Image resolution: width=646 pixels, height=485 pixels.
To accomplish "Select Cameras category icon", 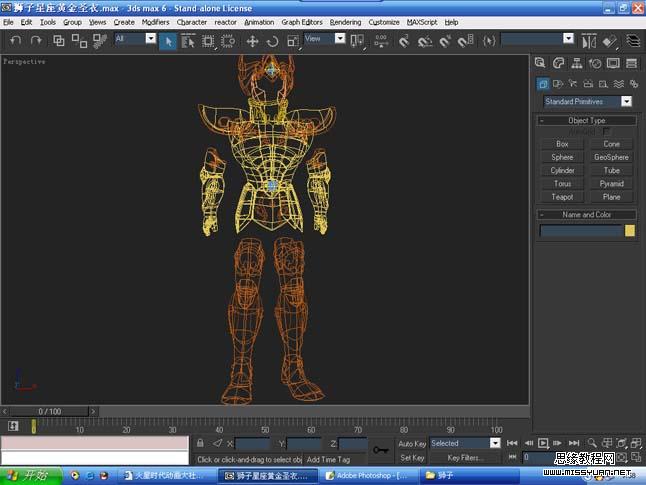I will pyautogui.click(x=588, y=84).
